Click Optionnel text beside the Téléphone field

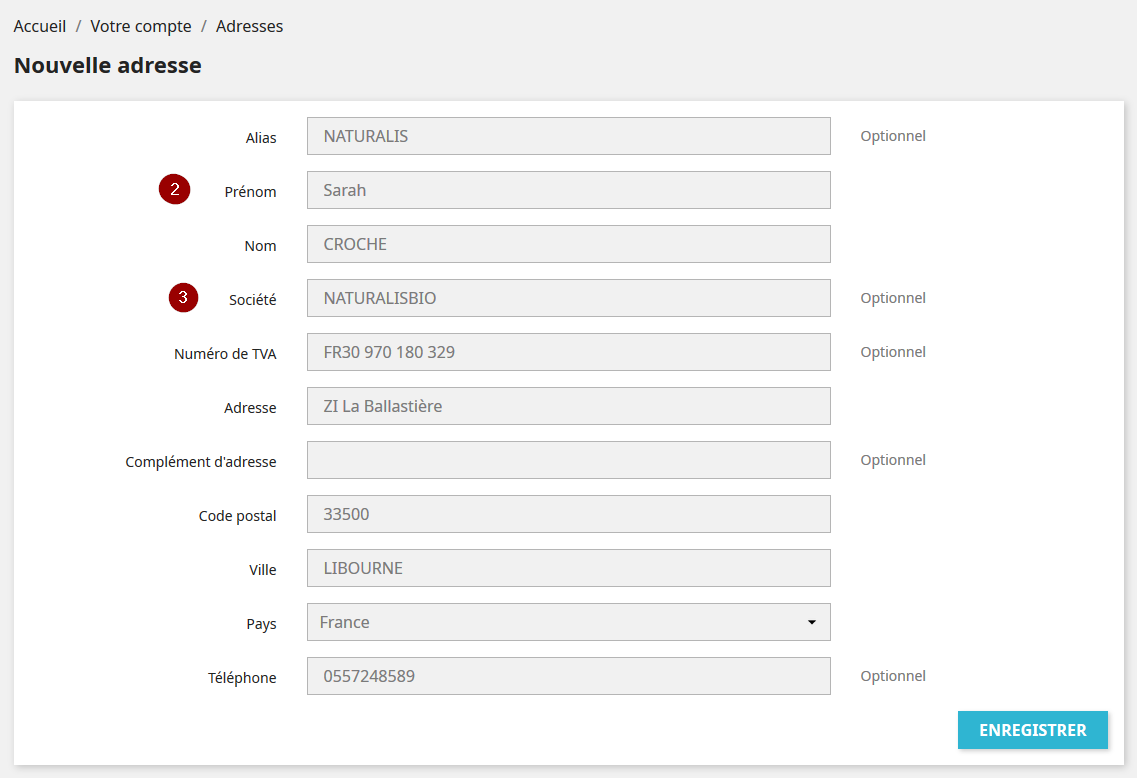[893, 676]
